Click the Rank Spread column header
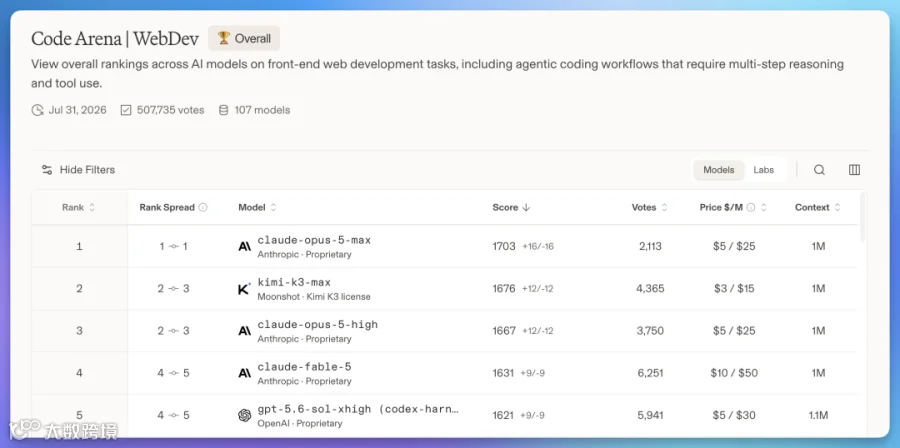The height and width of the screenshot is (448, 900). tap(167, 208)
